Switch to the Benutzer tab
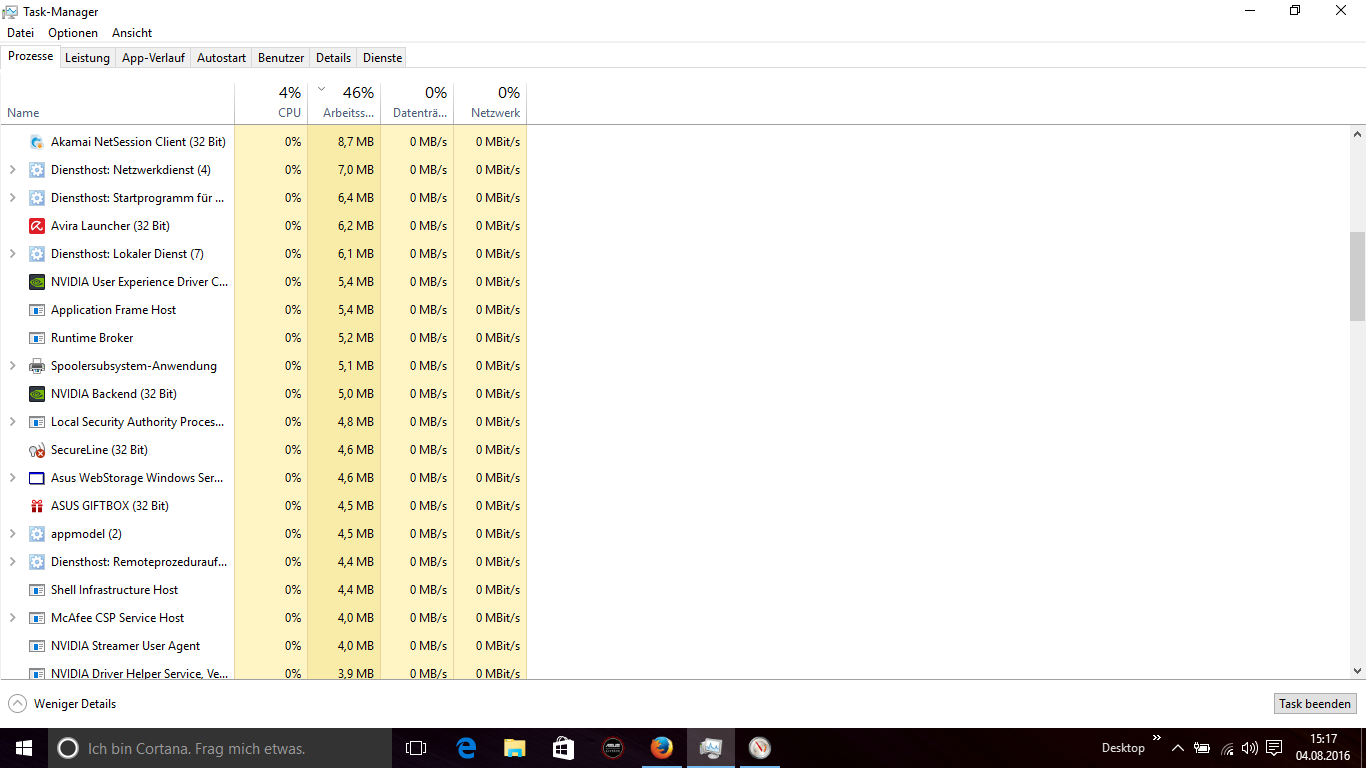Screen dimensions: 1366x768 281,58
